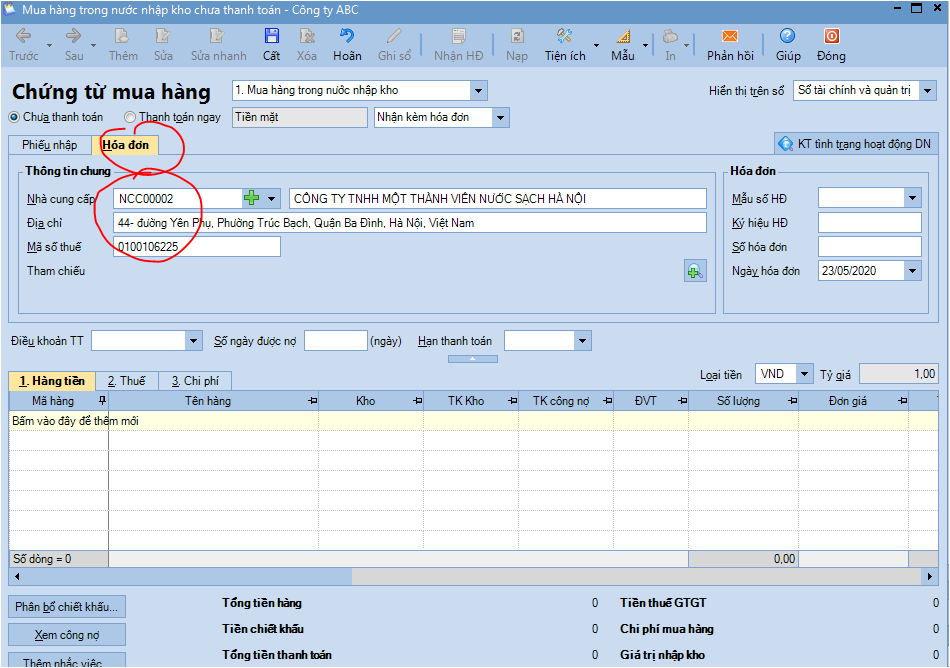Open the Mẫu dropdown arrow

pos(645,45)
